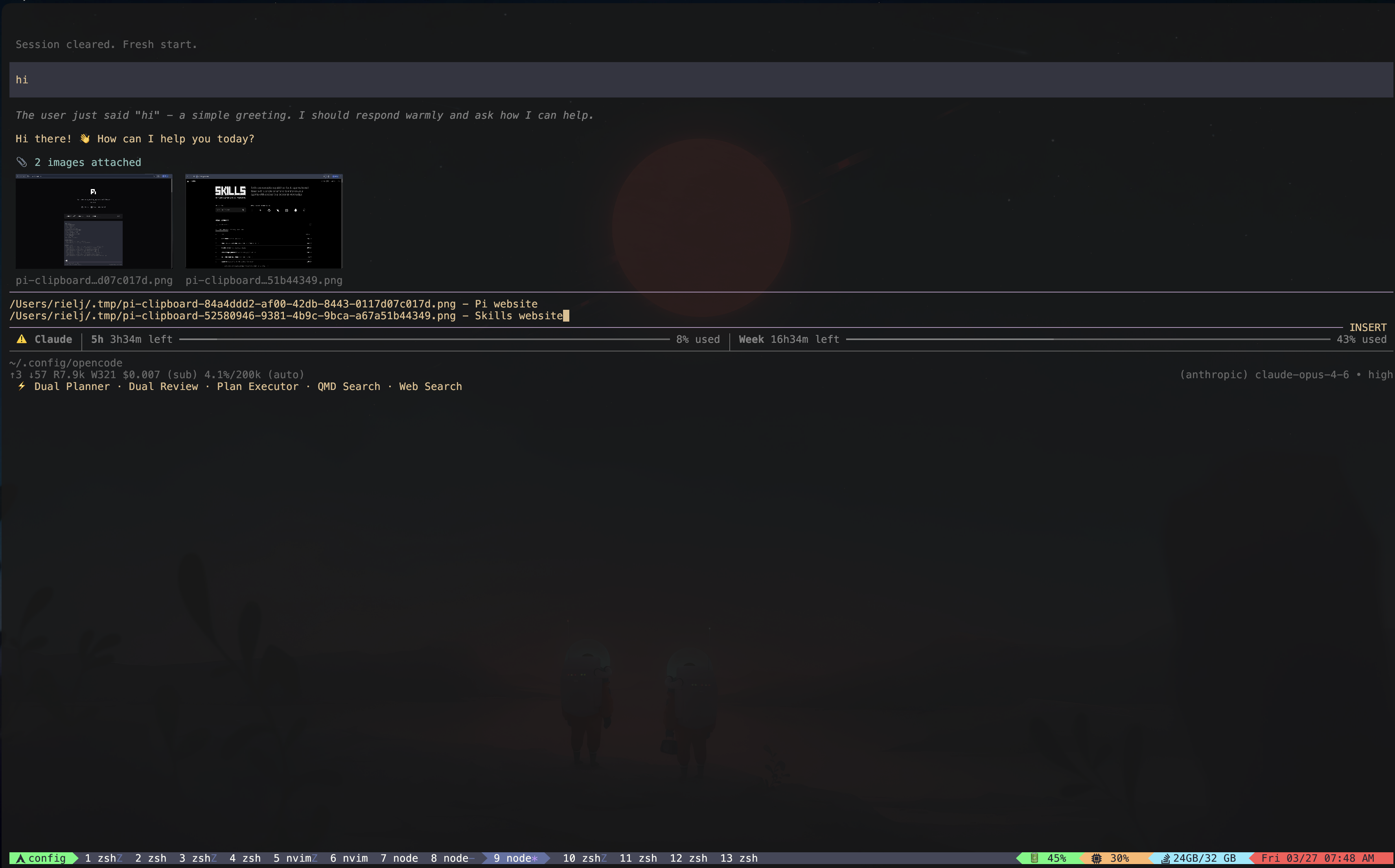Click the QMD Search extension label

348,386
